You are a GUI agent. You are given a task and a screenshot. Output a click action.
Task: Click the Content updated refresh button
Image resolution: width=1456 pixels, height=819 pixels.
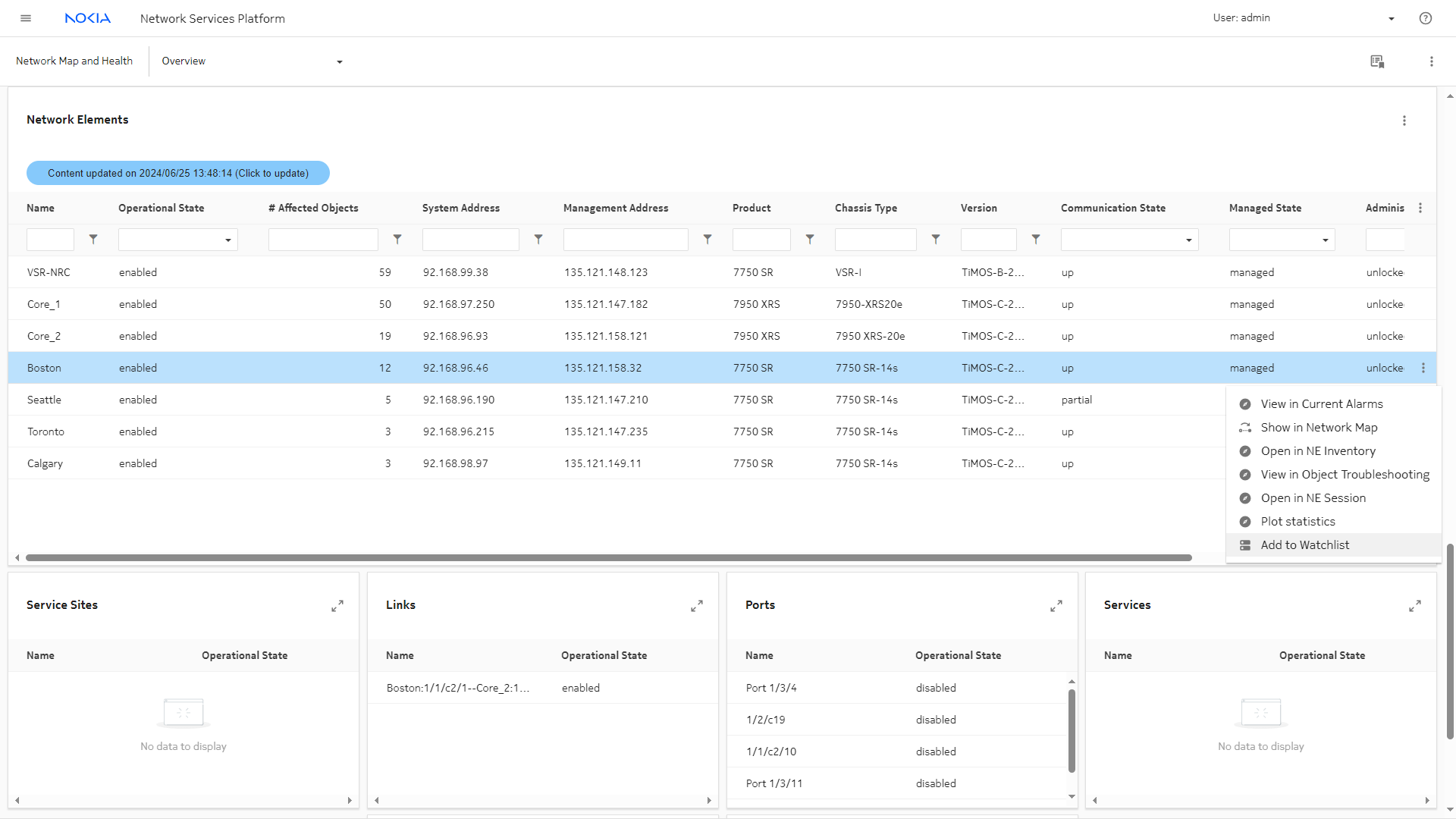coord(178,173)
